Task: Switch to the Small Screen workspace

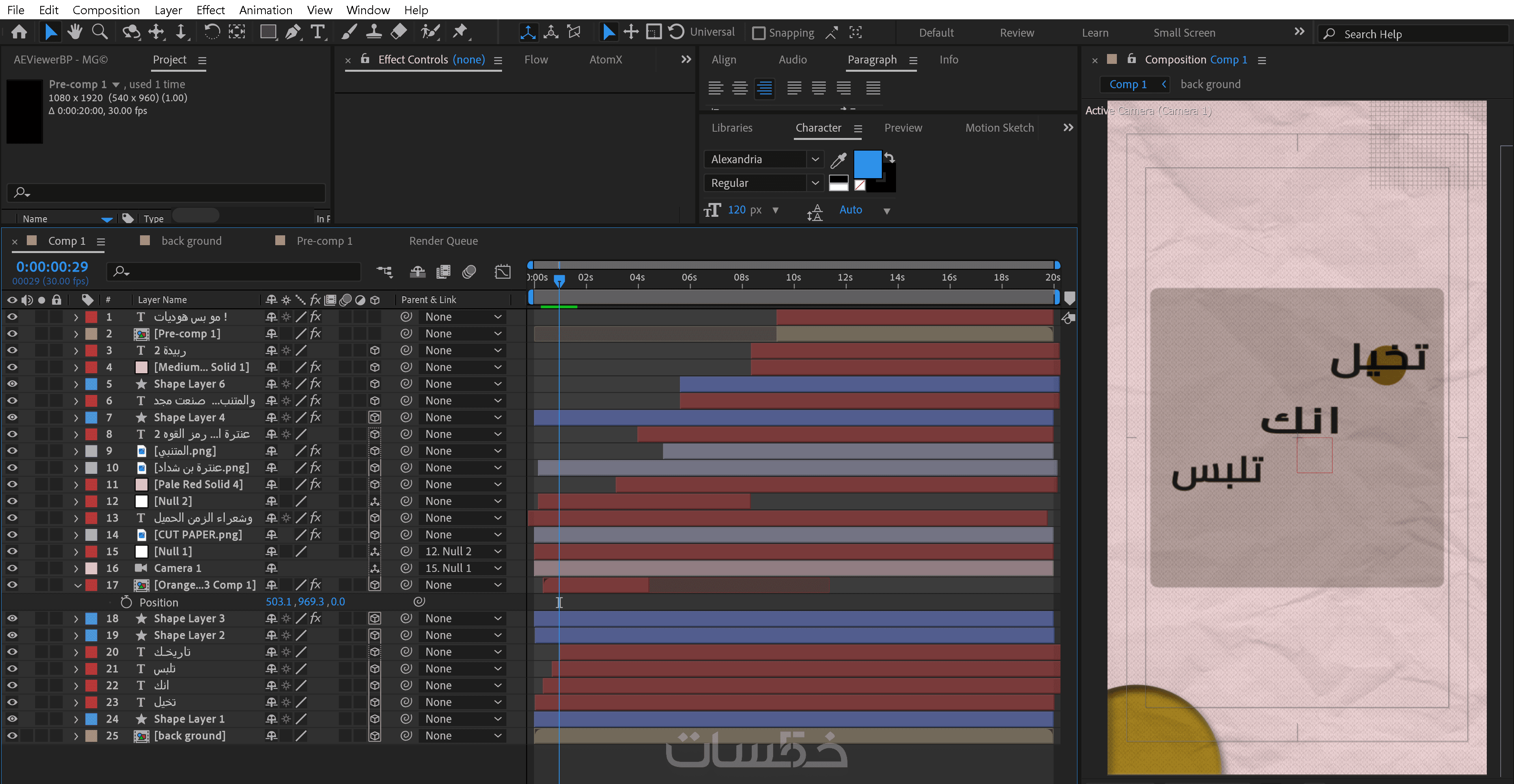Action: pos(1184,33)
